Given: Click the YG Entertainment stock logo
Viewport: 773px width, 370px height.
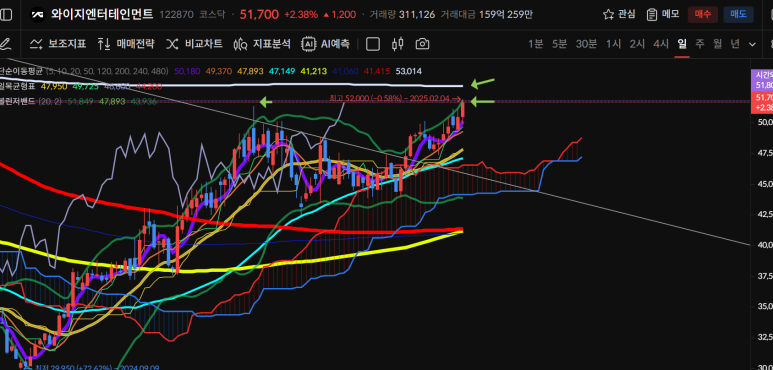Looking at the screenshot, I should [x=37, y=15].
